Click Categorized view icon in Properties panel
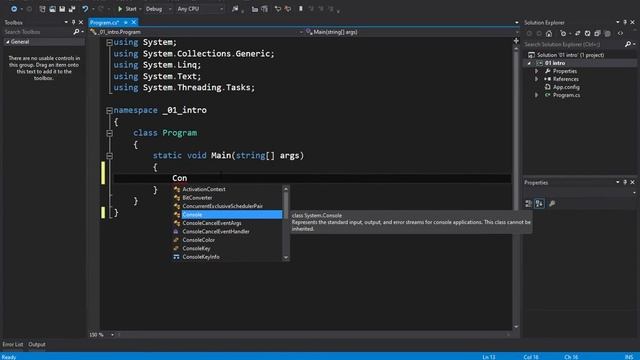This screenshot has width=640, height=360. (x=529, y=203)
